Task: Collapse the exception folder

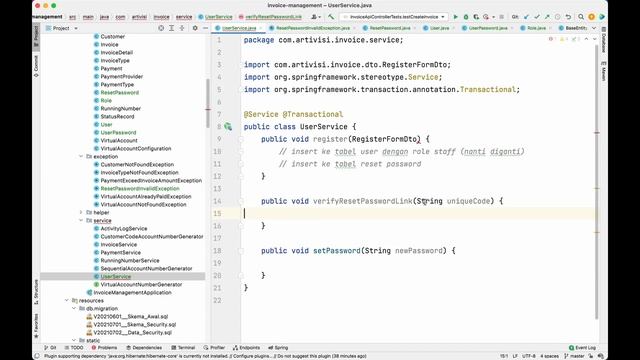Action: (x=81, y=156)
